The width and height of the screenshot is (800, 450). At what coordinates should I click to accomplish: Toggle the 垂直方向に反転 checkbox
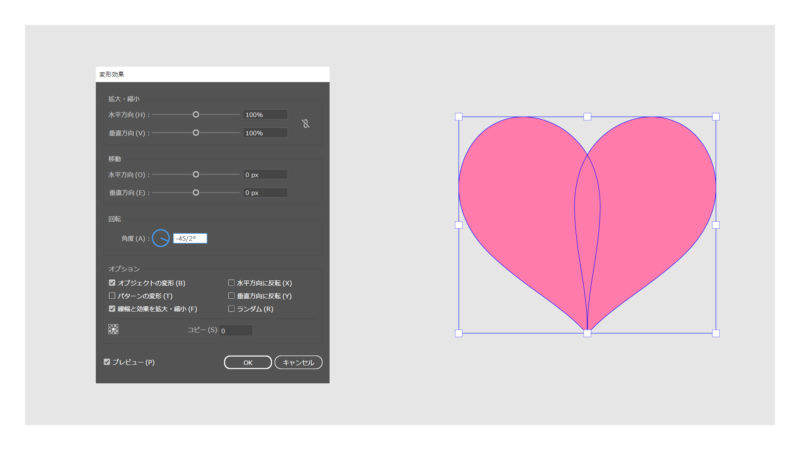point(231,296)
